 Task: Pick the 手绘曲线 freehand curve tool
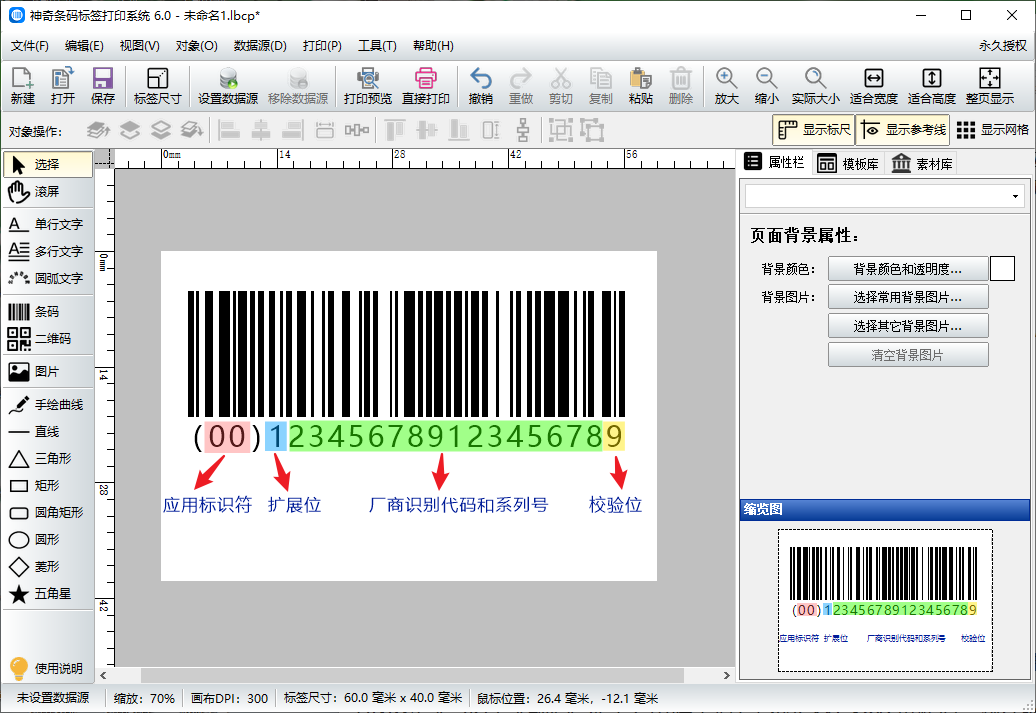tap(46, 405)
